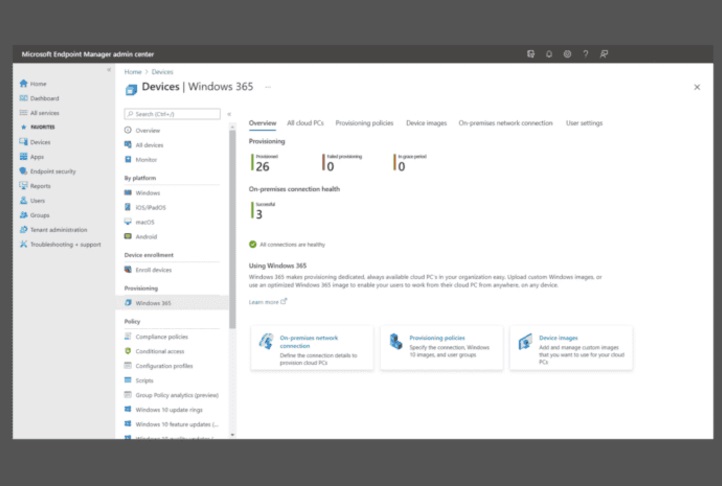Image resolution: width=722 pixels, height=488 pixels.
Task: Collapse the Devices menu with the chevron
Action: (229, 114)
